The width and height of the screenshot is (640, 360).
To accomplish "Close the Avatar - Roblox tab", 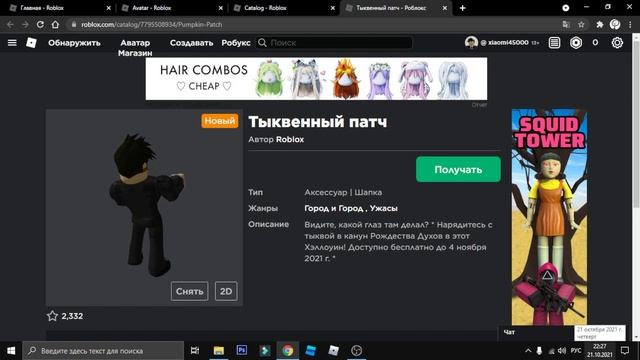I will point(220,8).
